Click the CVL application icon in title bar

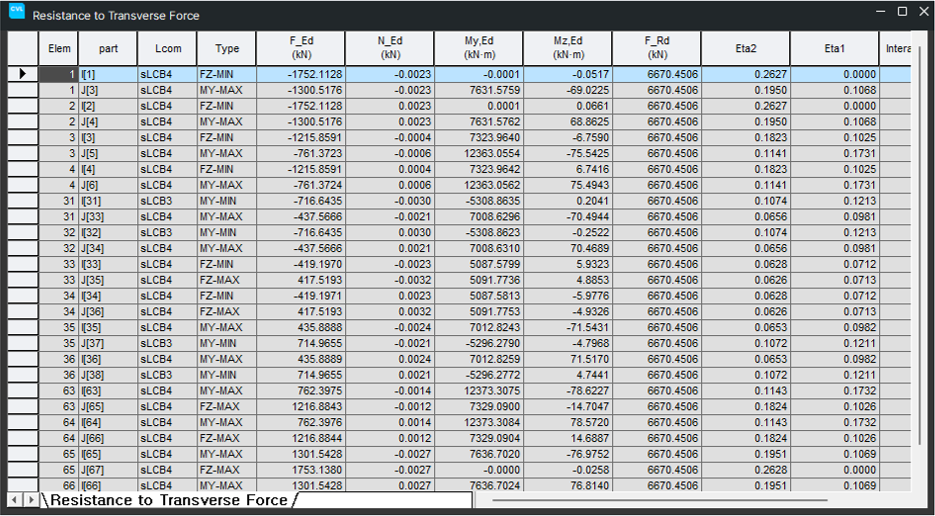tap(17, 11)
